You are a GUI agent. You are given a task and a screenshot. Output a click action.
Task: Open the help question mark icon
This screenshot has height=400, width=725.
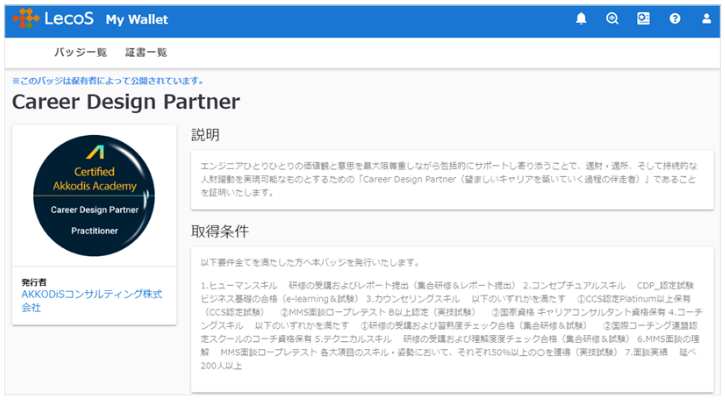pos(675,18)
